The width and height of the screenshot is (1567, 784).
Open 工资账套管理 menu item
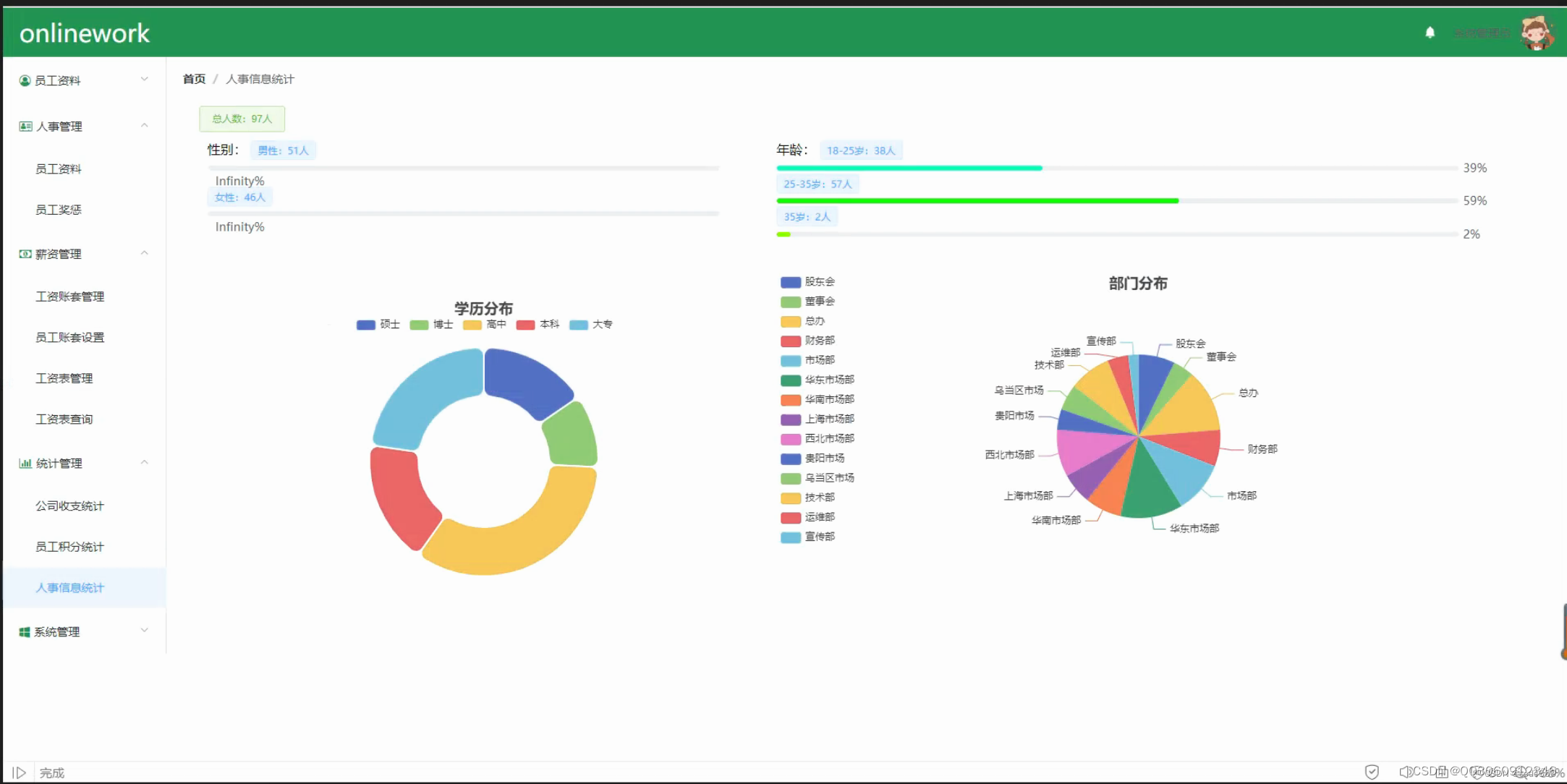(x=70, y=297)
